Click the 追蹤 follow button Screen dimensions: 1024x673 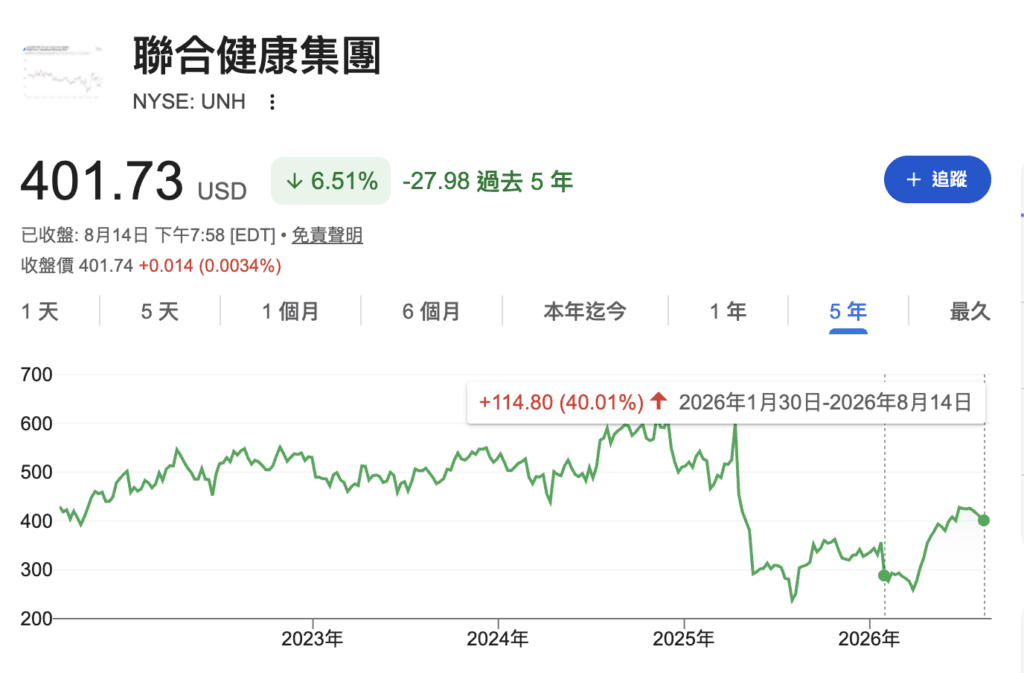(937, 180)
